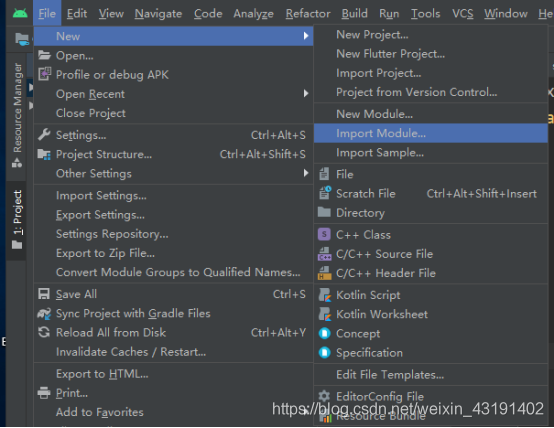Click the Scratch File icon

click(x=325, y=193)
